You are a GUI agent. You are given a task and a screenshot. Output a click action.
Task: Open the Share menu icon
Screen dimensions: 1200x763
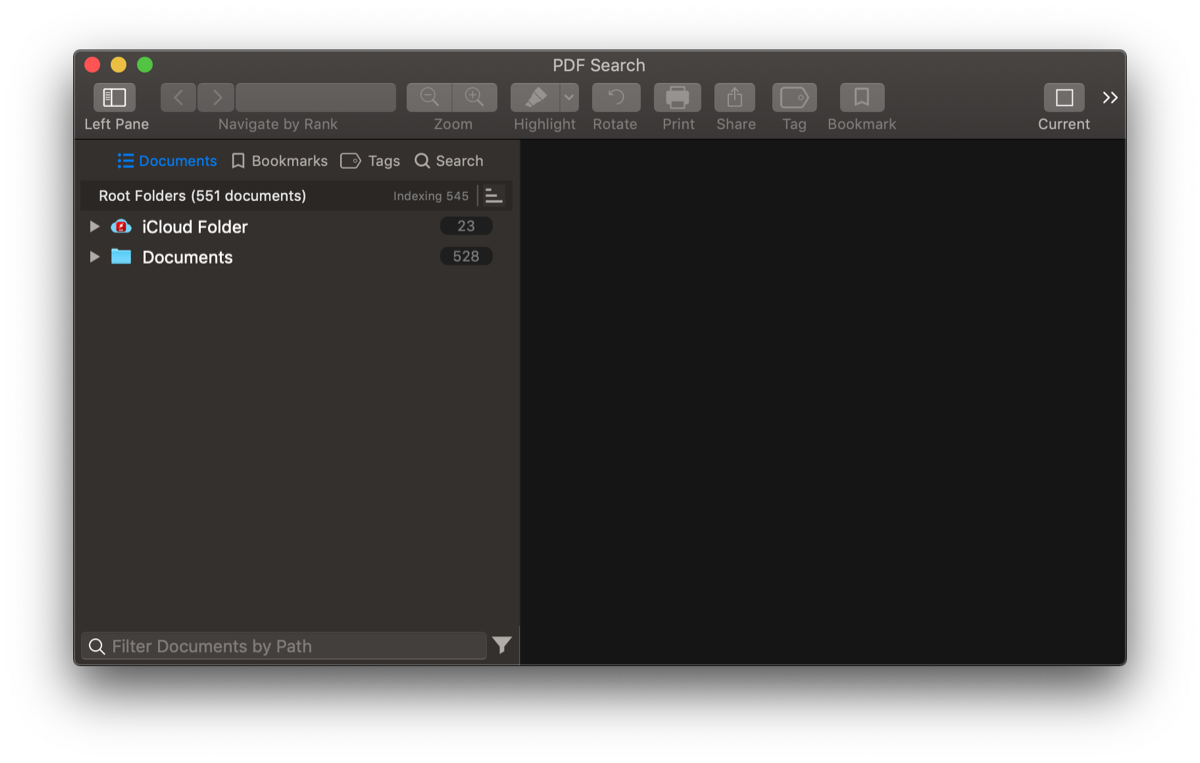click(735, 97)
